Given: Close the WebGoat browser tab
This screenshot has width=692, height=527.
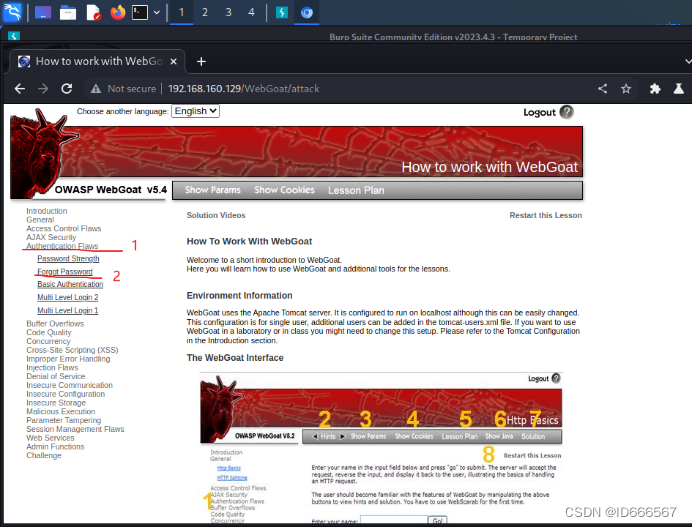Looking at the screenshot, I should point(173,61).
